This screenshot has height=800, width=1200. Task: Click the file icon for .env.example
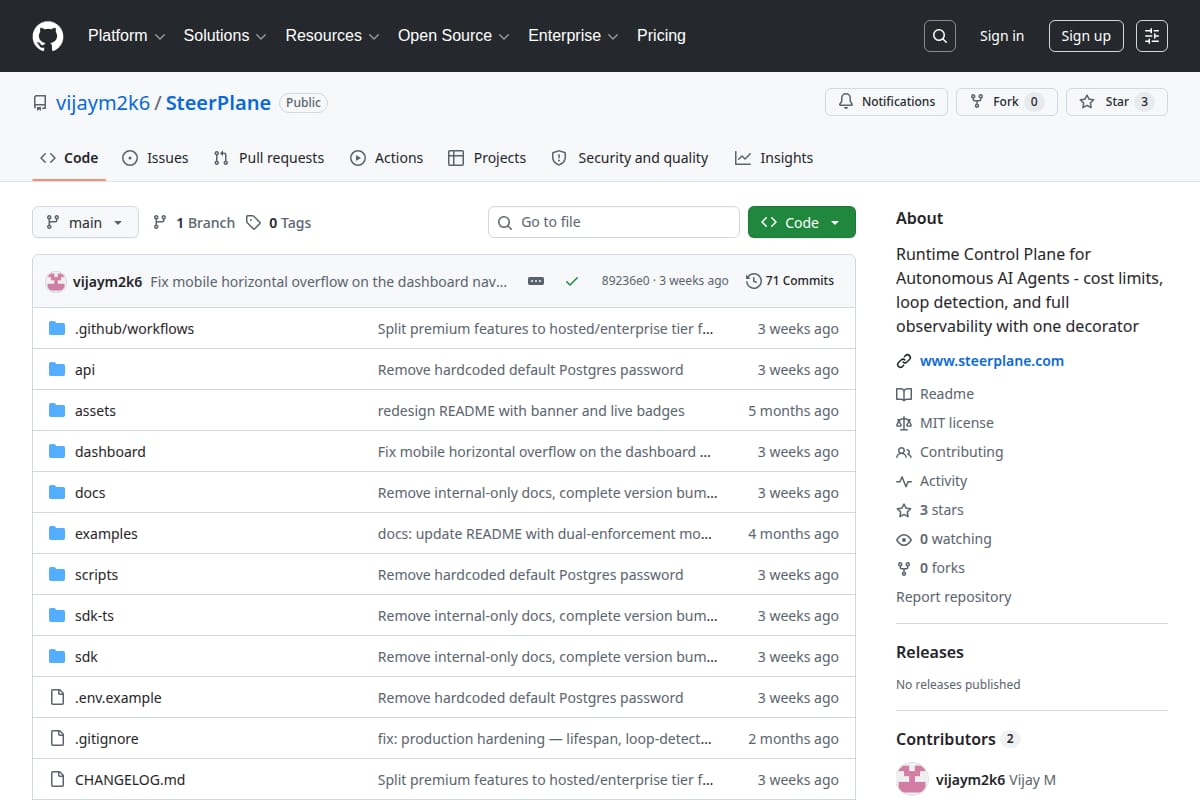click(57, 698)
